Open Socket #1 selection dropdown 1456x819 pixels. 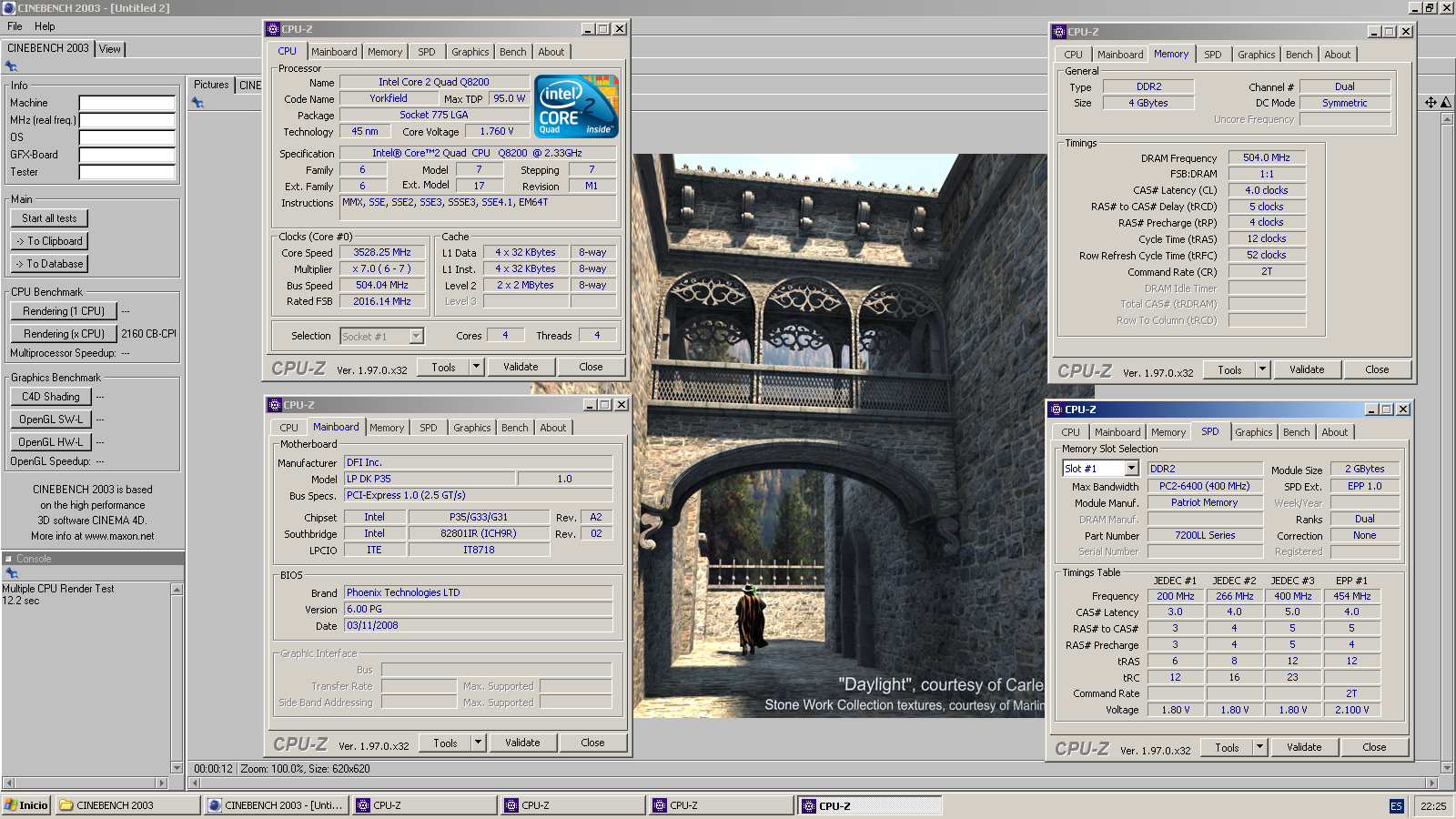pyautogui.click(x=416, y=337)
